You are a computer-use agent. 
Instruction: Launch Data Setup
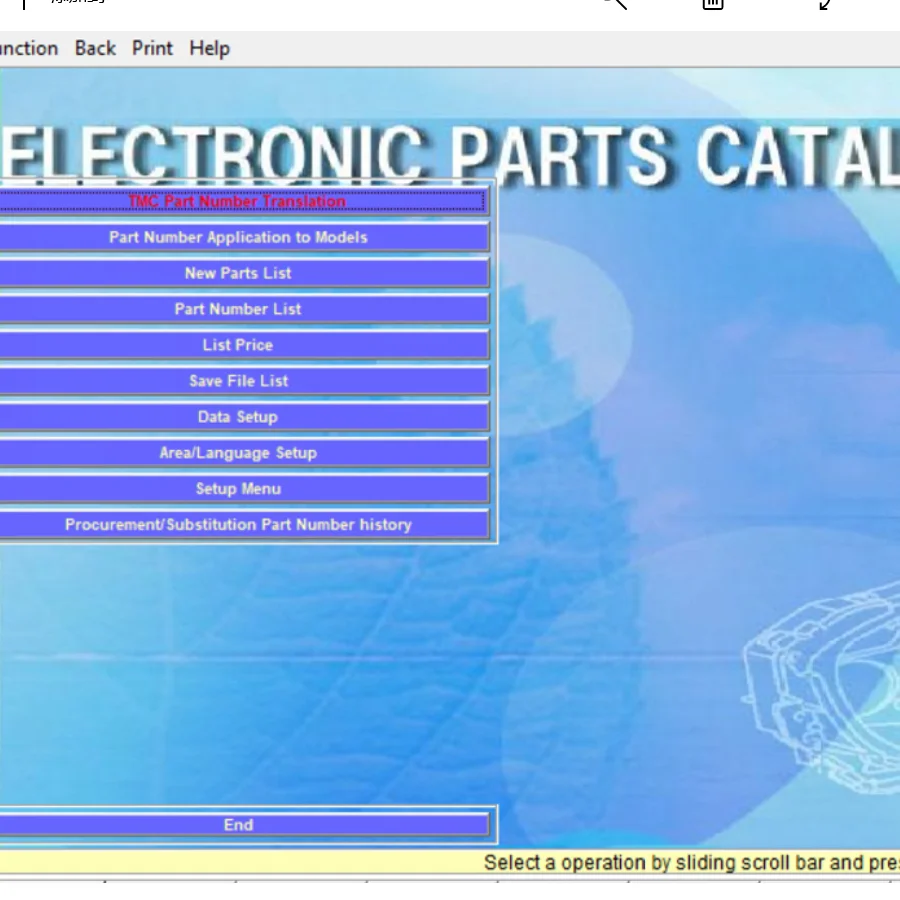click(x=238, y=417)
